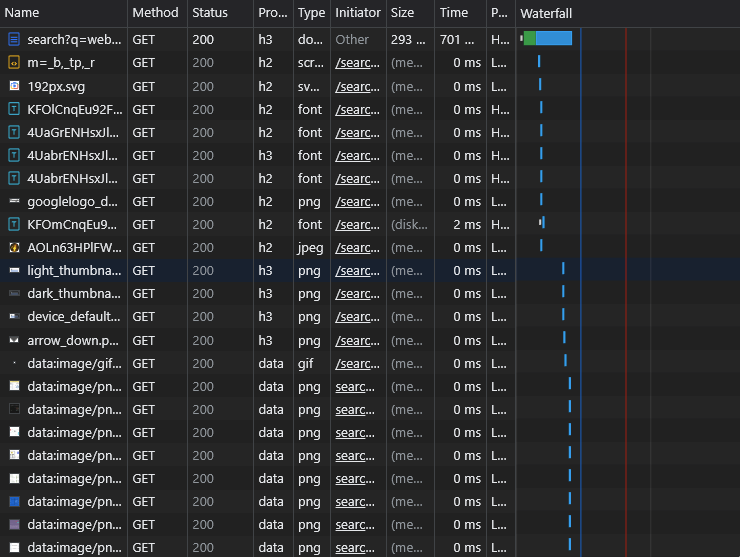Click the waterfall marker for KFOmCnqEu9 request

543,222
